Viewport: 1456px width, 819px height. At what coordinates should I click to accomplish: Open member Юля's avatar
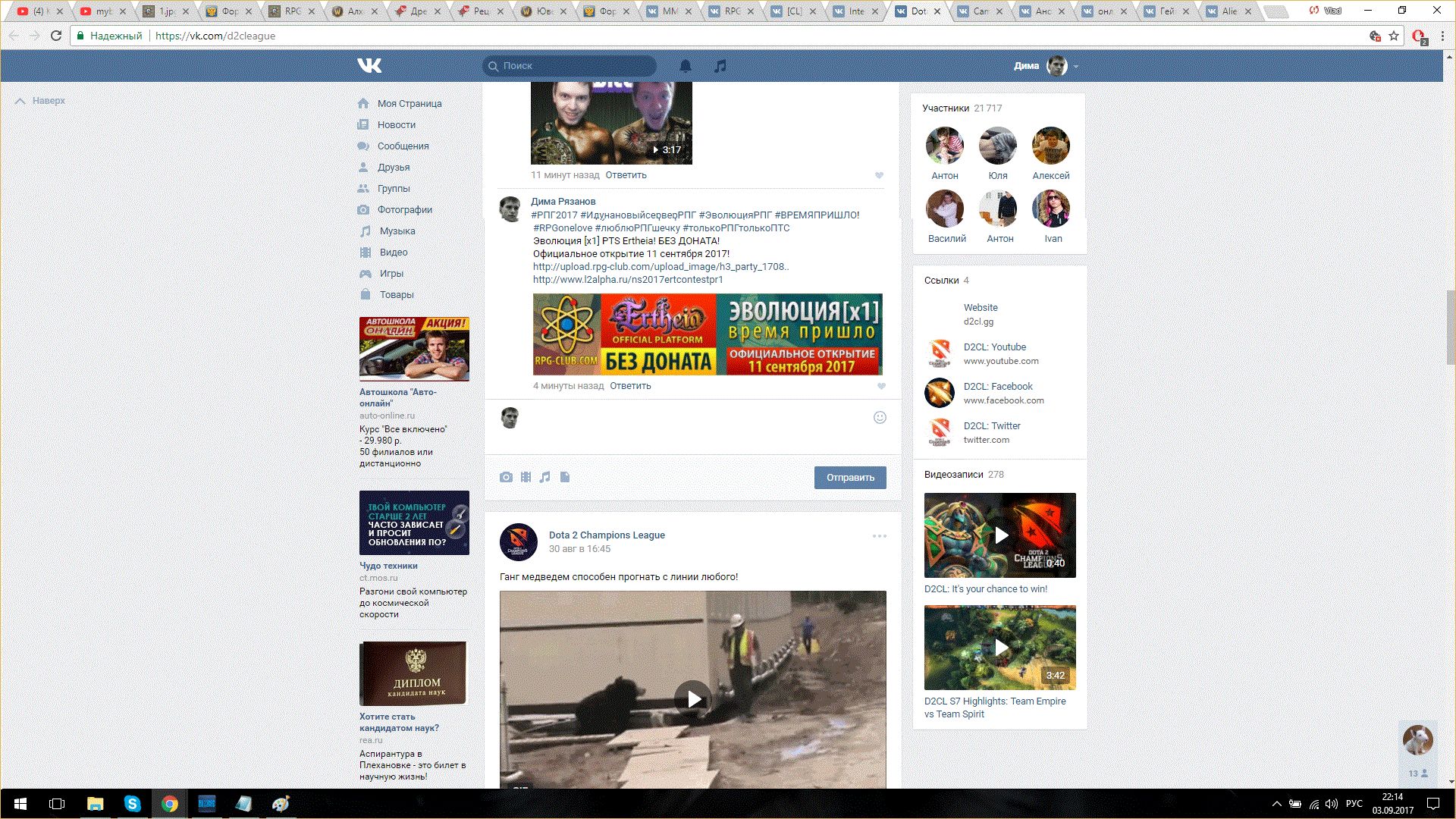point(998,146)
